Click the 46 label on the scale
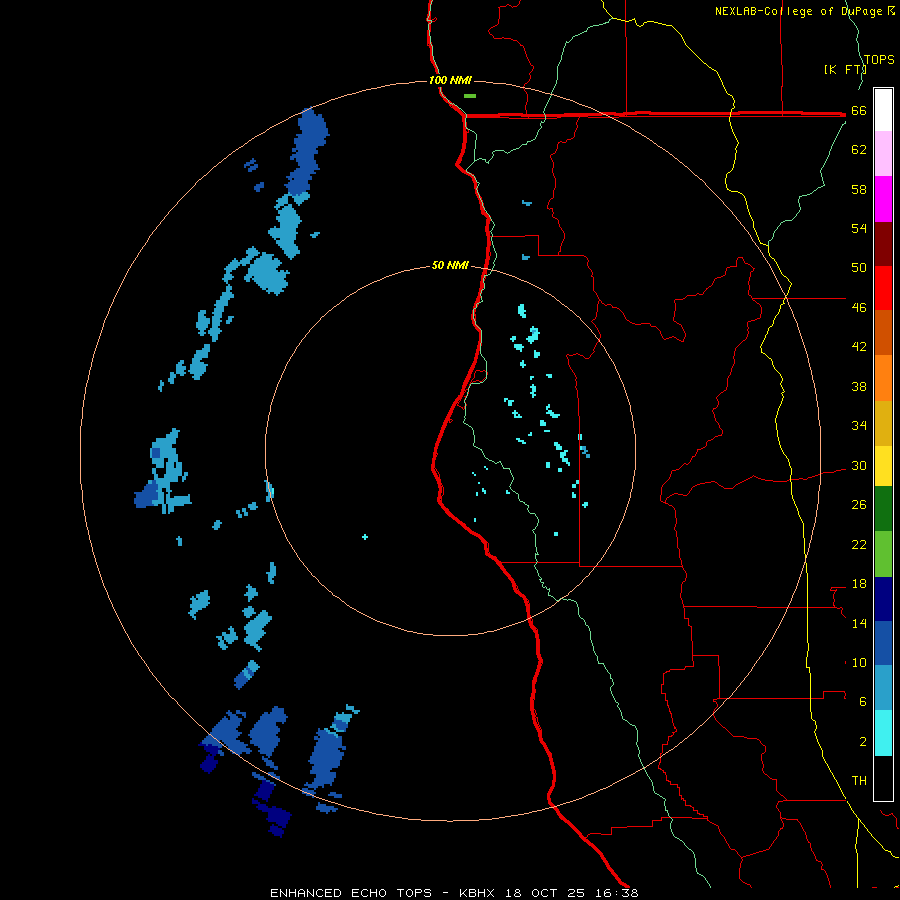Image resolution: width=900 pixels, height=900 pixels. tap(859, 308)
